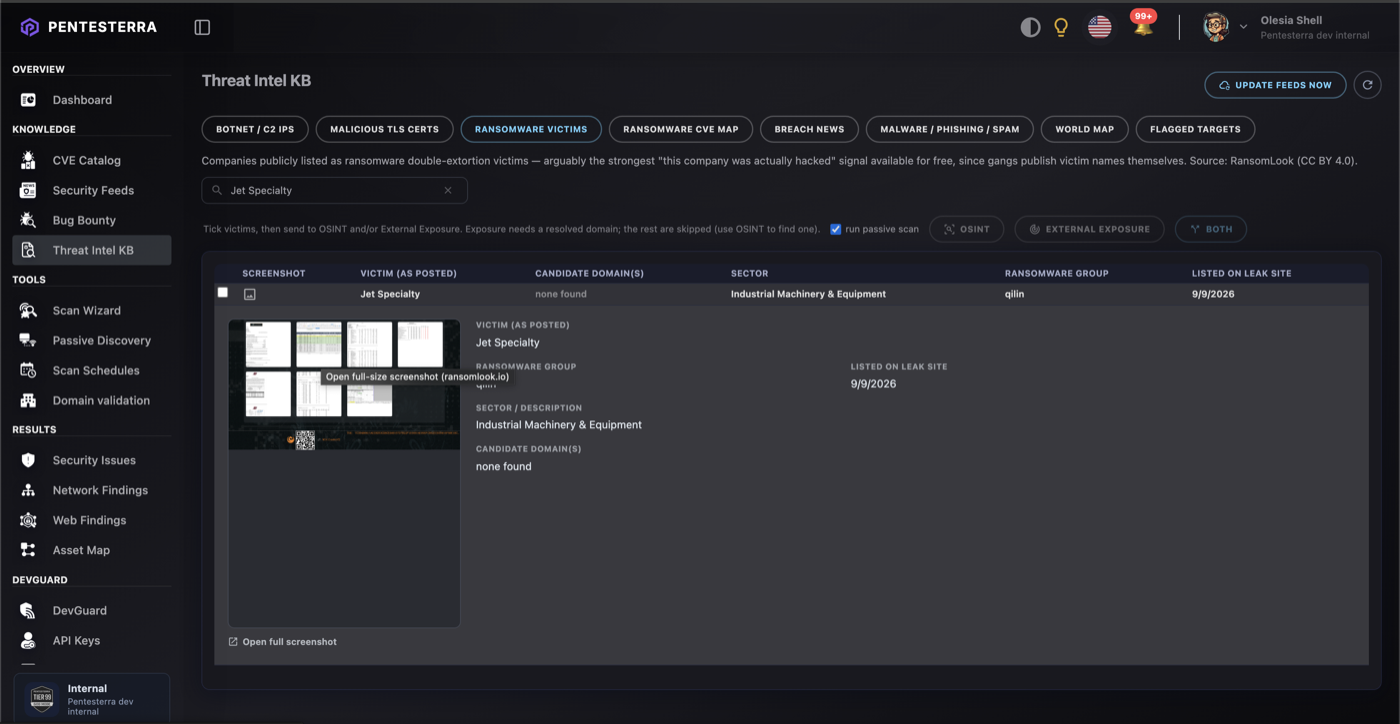Click qilin ransomware group cell

click(x=1015, y=294)
